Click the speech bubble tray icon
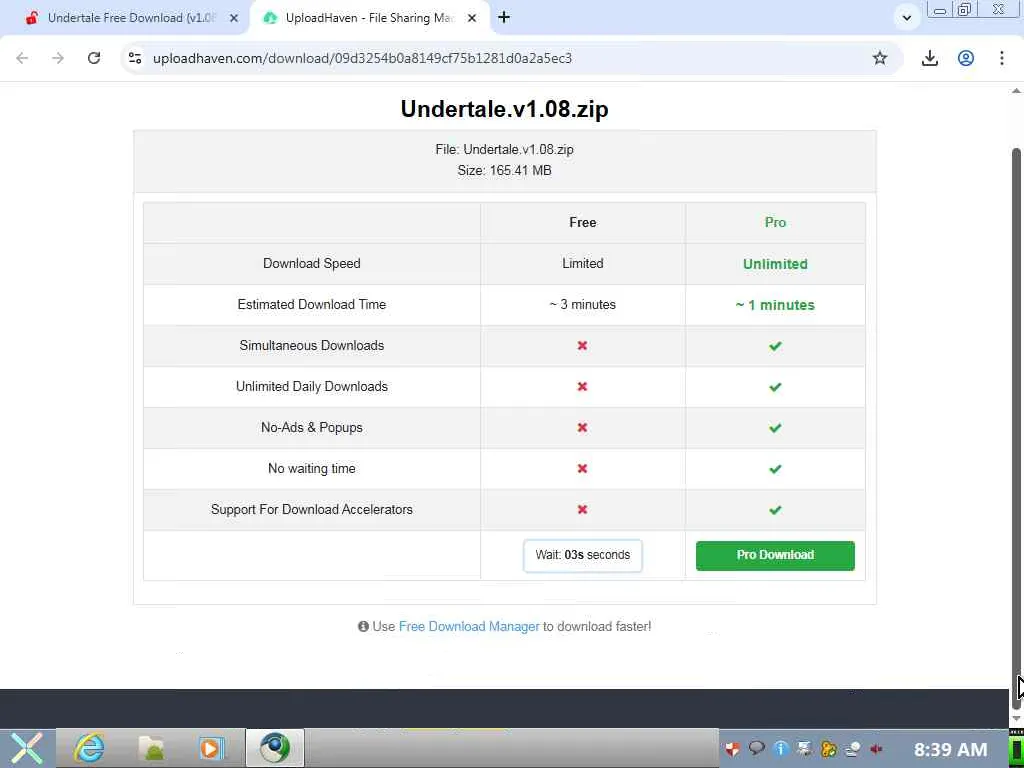 pyautogui.click(x=756, y=749)
